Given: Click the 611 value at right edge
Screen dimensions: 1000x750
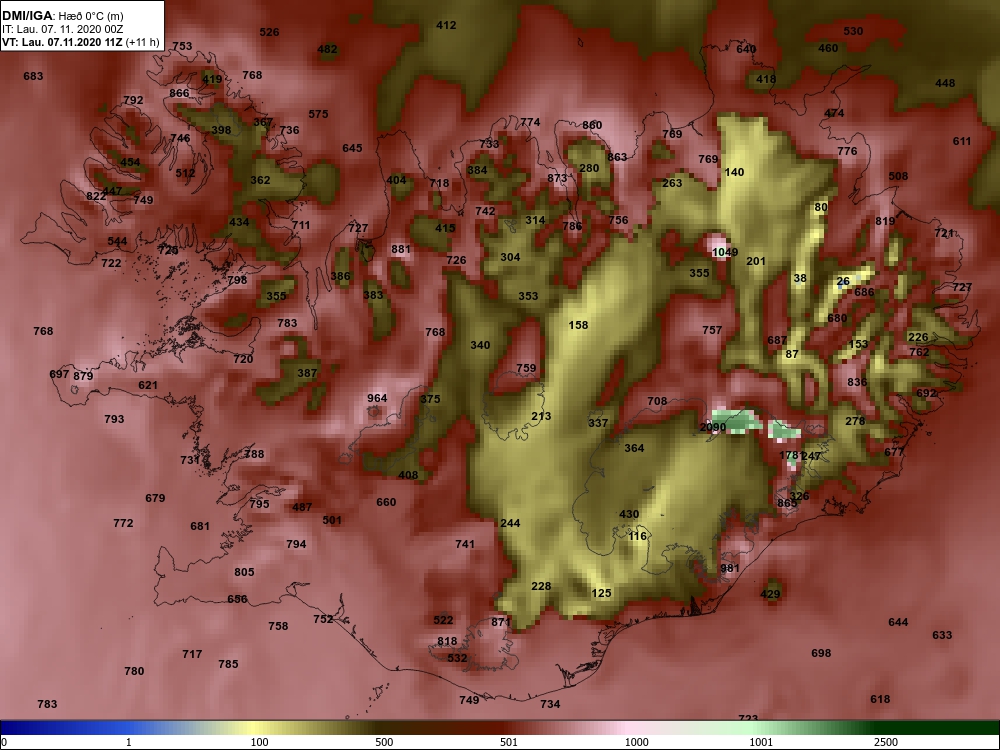Looking at the screenshot, I should [x=962, y=141].
